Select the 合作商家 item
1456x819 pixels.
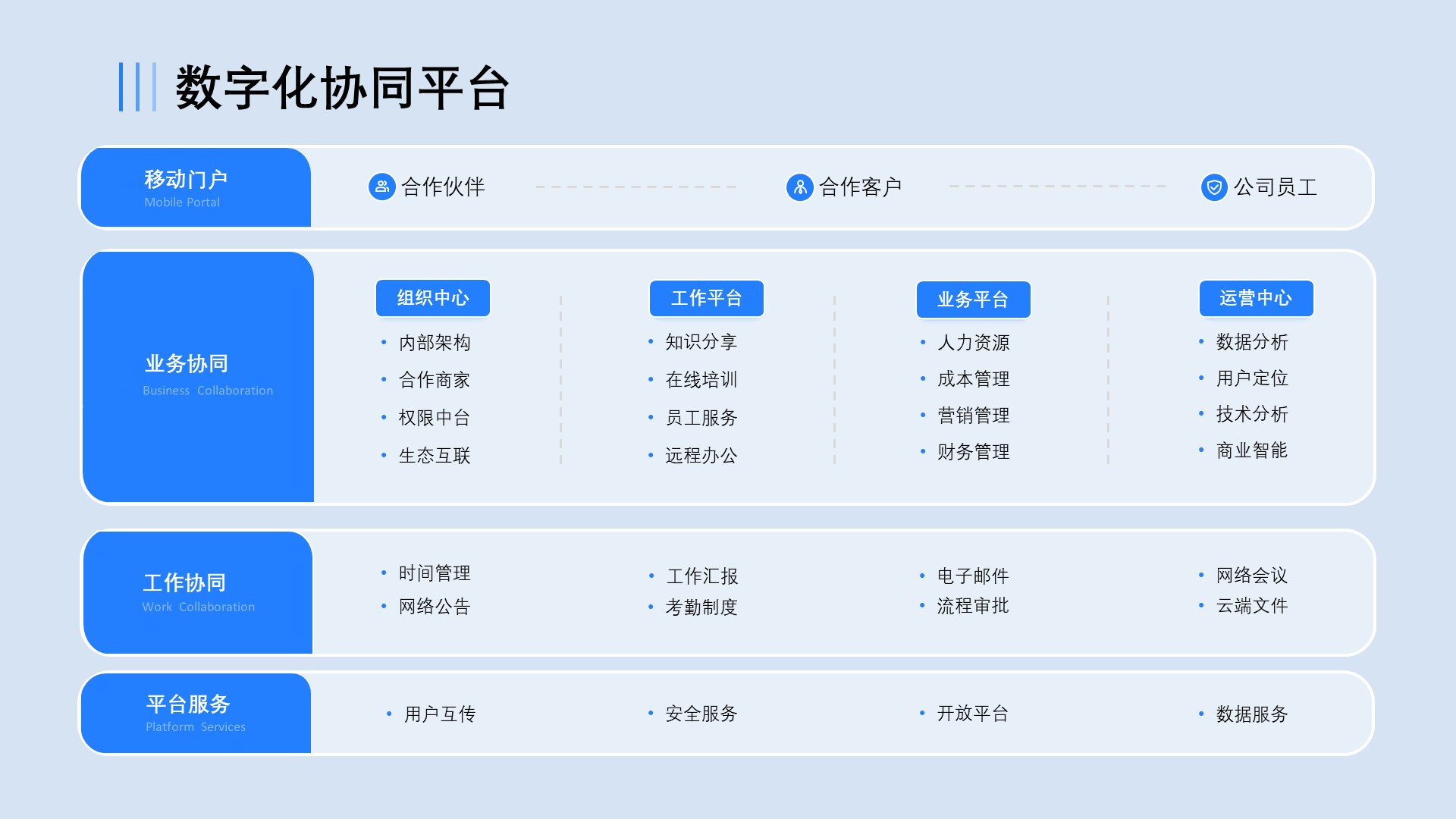(435, 380)
